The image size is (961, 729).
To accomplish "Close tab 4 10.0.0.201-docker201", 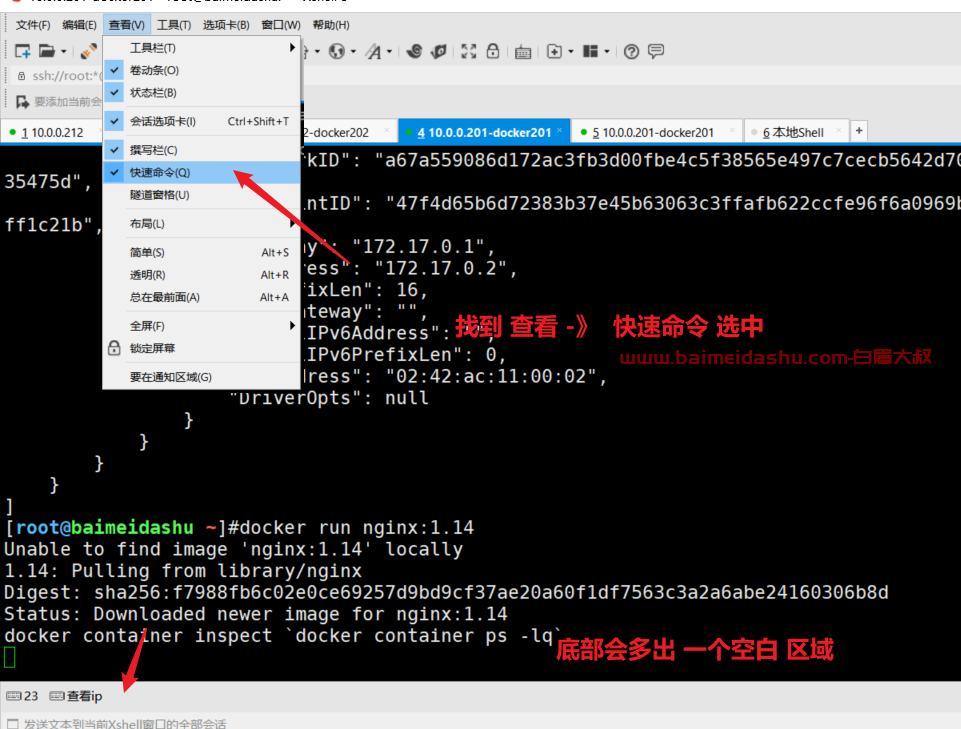I will pyautogui.click(x=560, y=131).
